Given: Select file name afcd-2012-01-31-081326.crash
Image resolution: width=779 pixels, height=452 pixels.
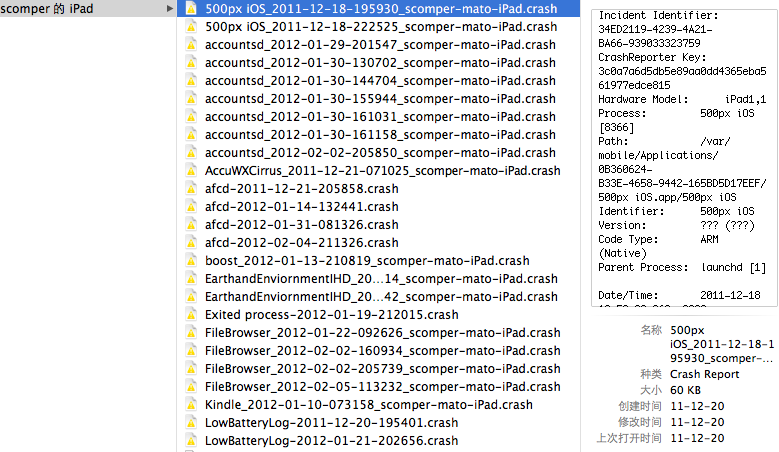Looking at the screenshot, I should (302, 225).
